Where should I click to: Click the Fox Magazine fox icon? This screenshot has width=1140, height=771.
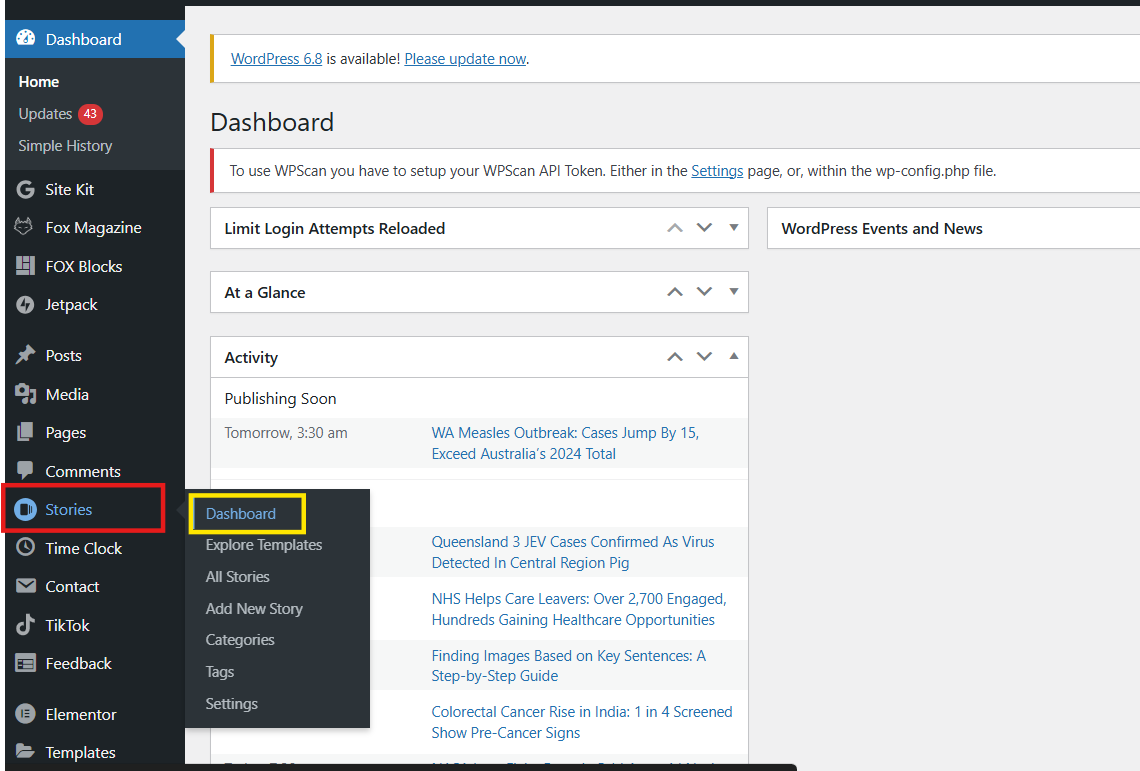click(x=24, y=226)
